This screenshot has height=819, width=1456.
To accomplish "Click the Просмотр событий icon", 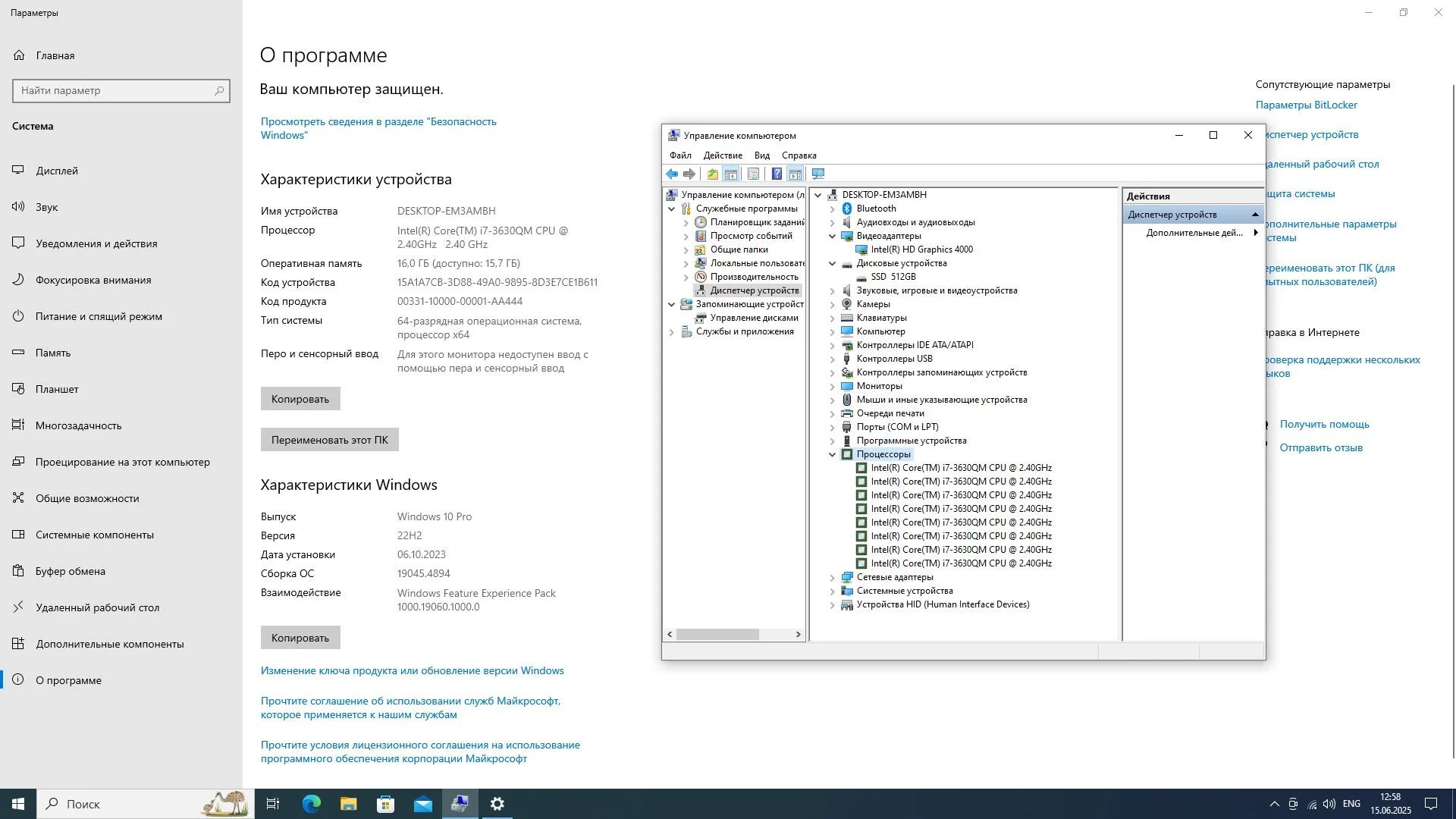I will pyautogui.click(x=701, y=236).
